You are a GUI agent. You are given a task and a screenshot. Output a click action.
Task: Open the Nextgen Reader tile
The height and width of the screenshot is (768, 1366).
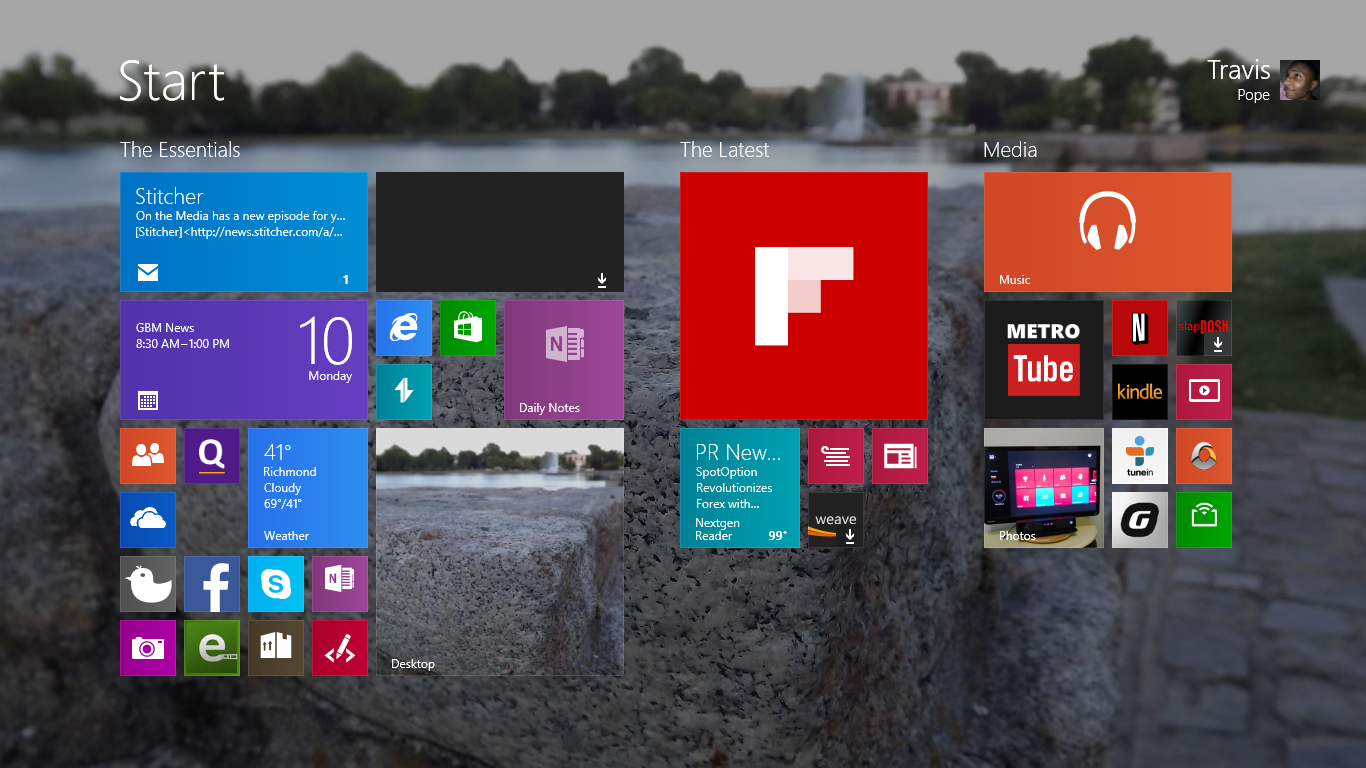[740, 488]
